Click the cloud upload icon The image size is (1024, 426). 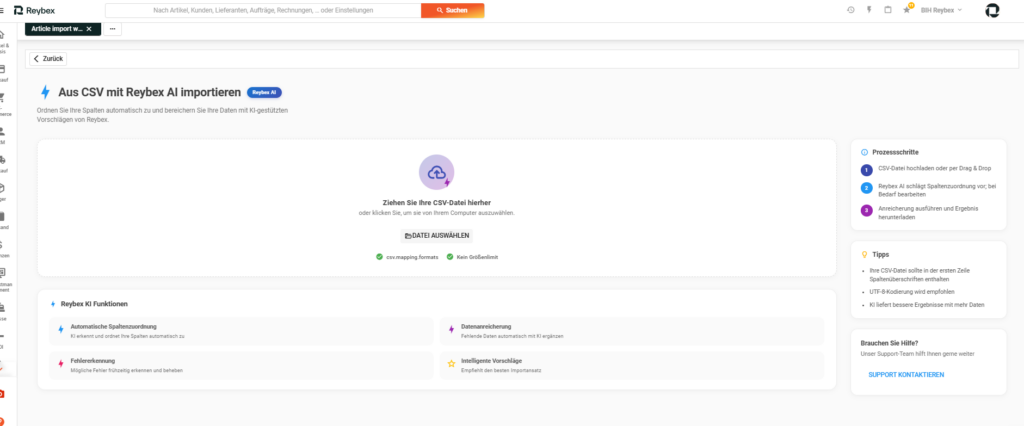[x=436, y=172]
